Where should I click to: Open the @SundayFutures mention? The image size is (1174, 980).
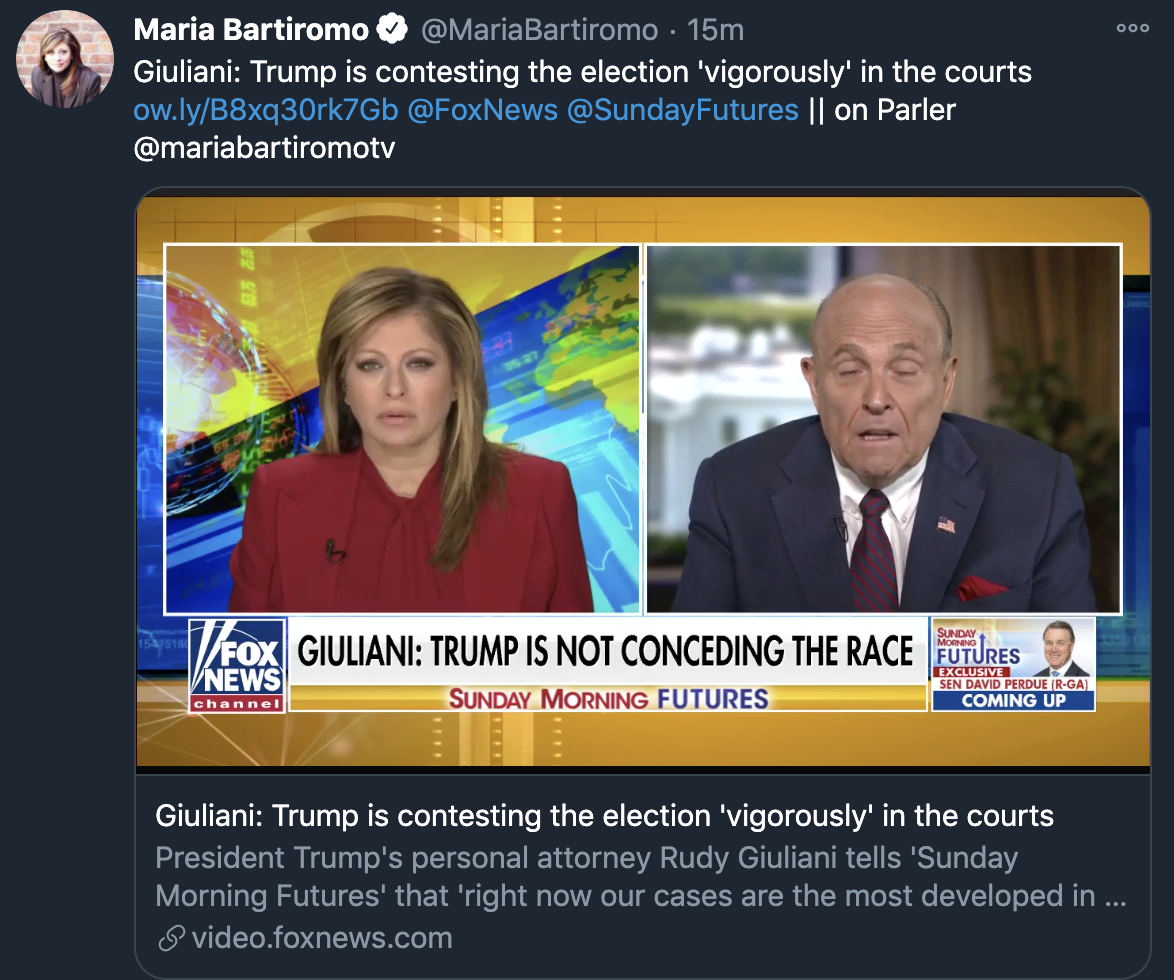682,110
